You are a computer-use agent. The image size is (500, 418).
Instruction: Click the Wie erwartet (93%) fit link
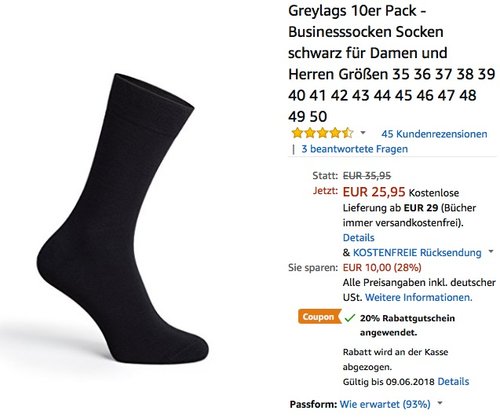pos(385,404)
